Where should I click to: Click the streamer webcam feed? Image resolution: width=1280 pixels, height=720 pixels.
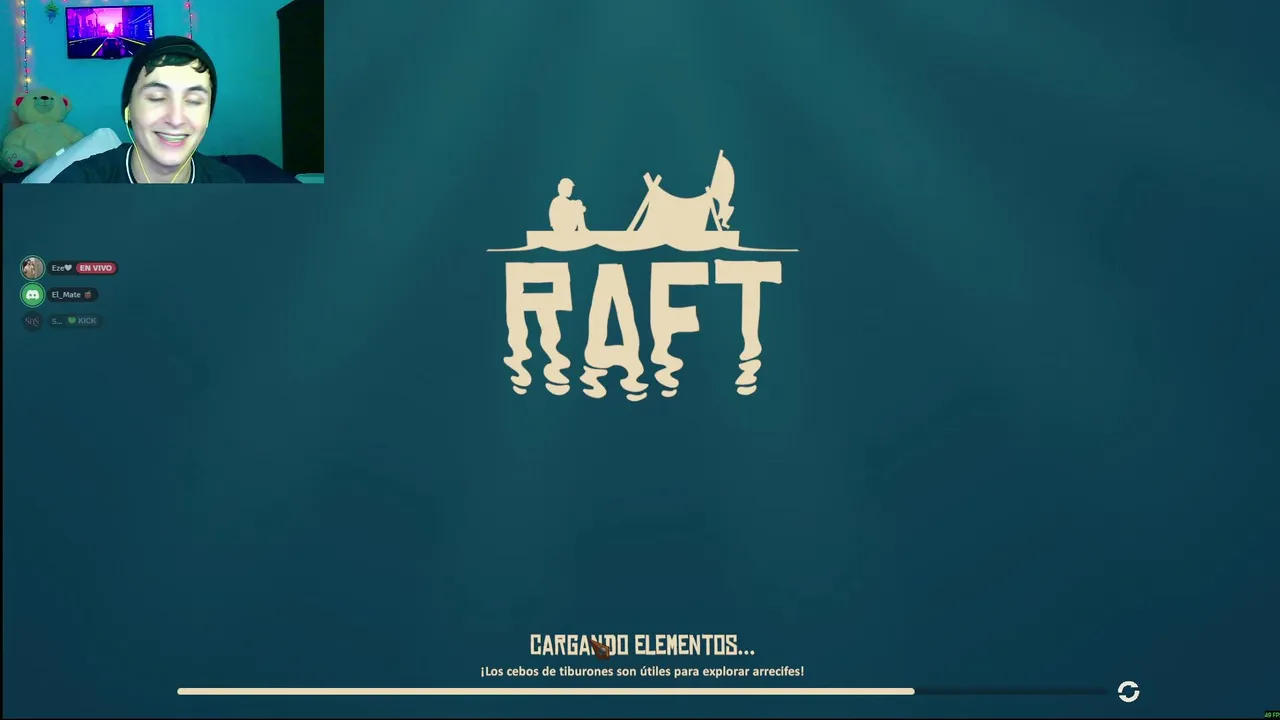(162, 92)
